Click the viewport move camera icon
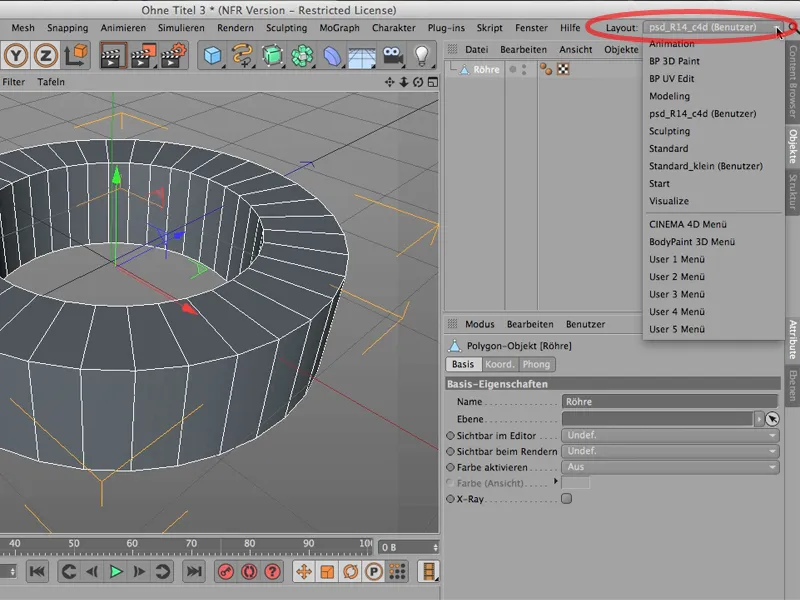 (390, 82)
